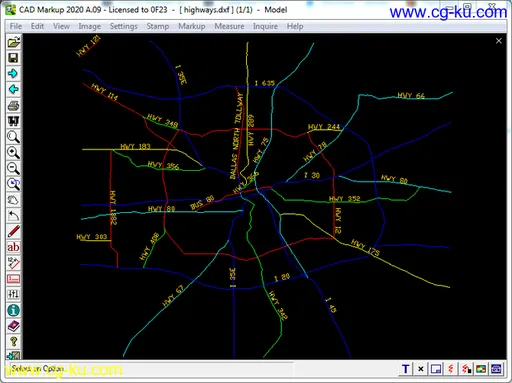Viewport: 512px width, 383px height.
Task: Select the zoom out magnifier tool
Action: (13, 168)
